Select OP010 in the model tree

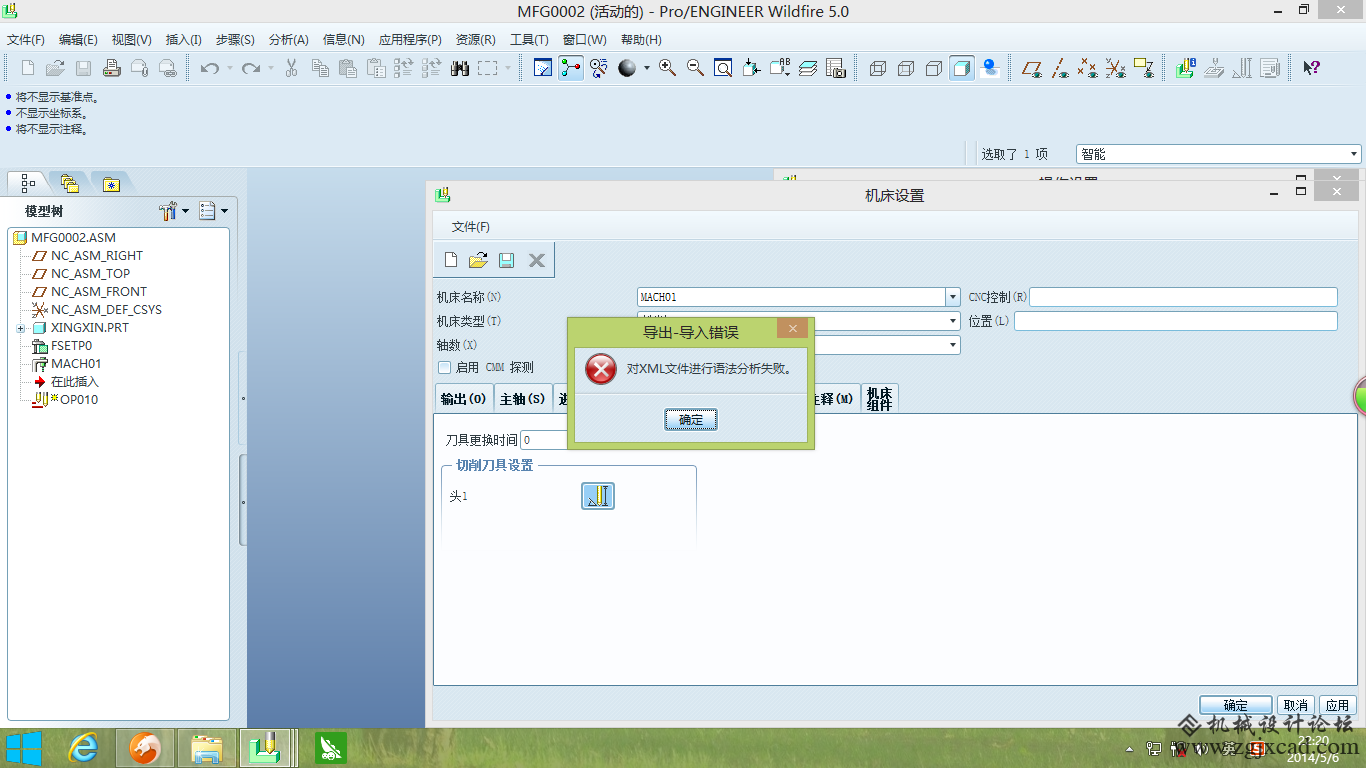tap(79, 400)
